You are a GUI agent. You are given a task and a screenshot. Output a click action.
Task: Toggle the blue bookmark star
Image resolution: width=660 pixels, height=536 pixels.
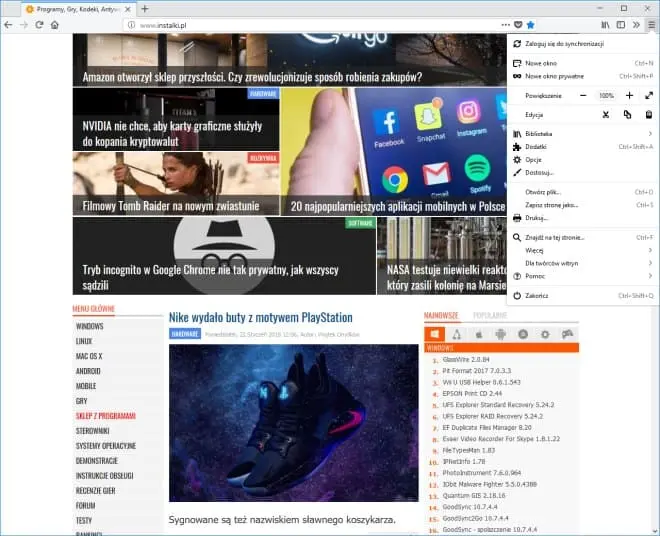click(x=530, y=25)
